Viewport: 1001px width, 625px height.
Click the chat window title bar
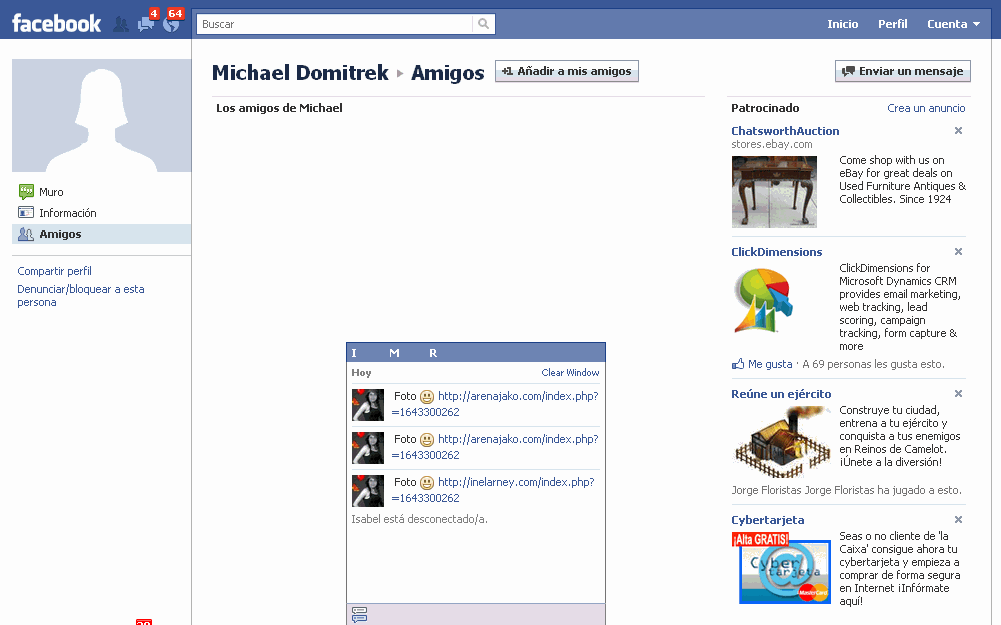[476, 352]
